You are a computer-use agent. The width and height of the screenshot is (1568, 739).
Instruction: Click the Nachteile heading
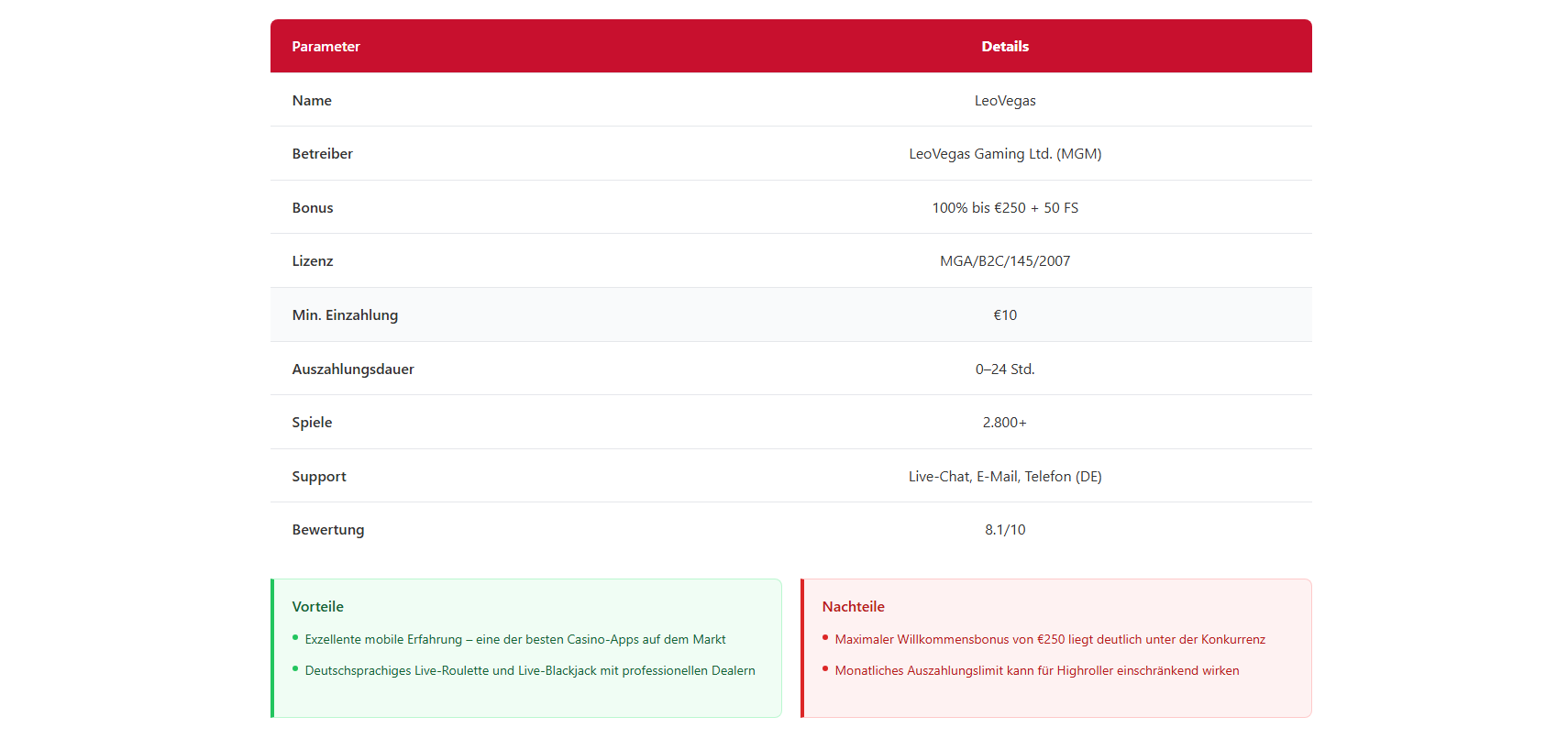(853, 607)
